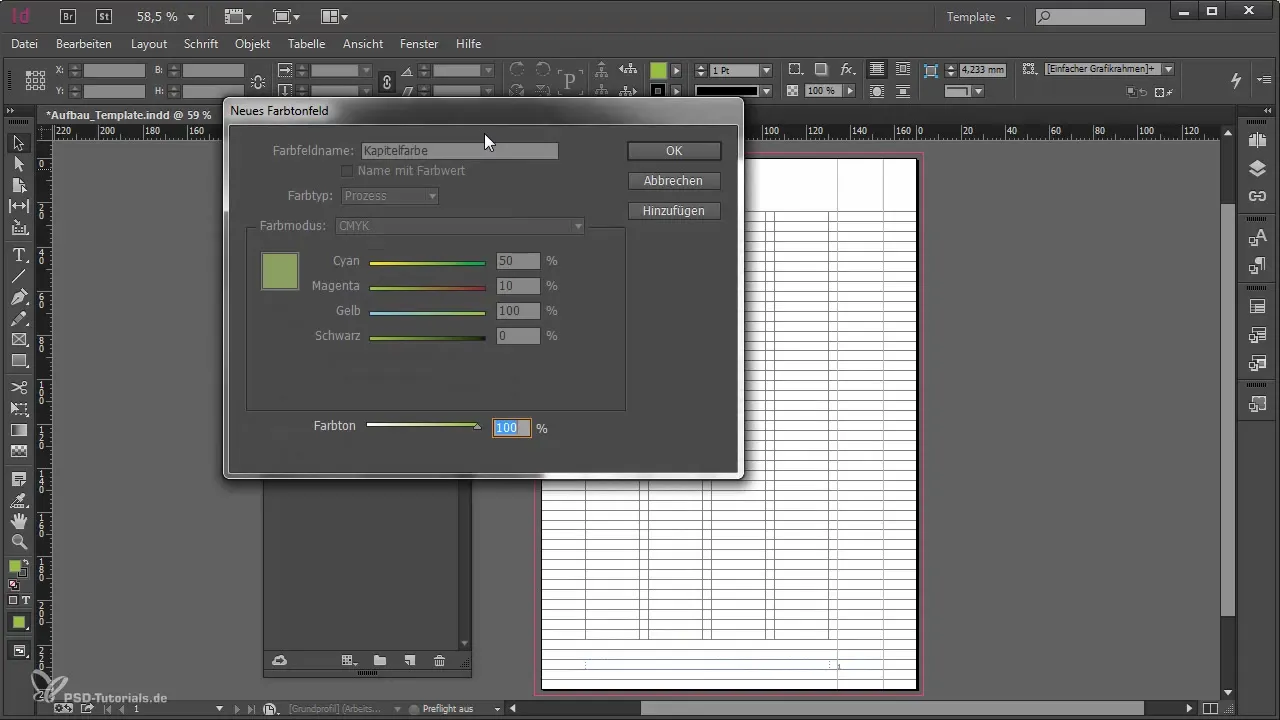Select the Note tool
Image resolution: width=1280 pixels, height=720 pixels.
18,479
